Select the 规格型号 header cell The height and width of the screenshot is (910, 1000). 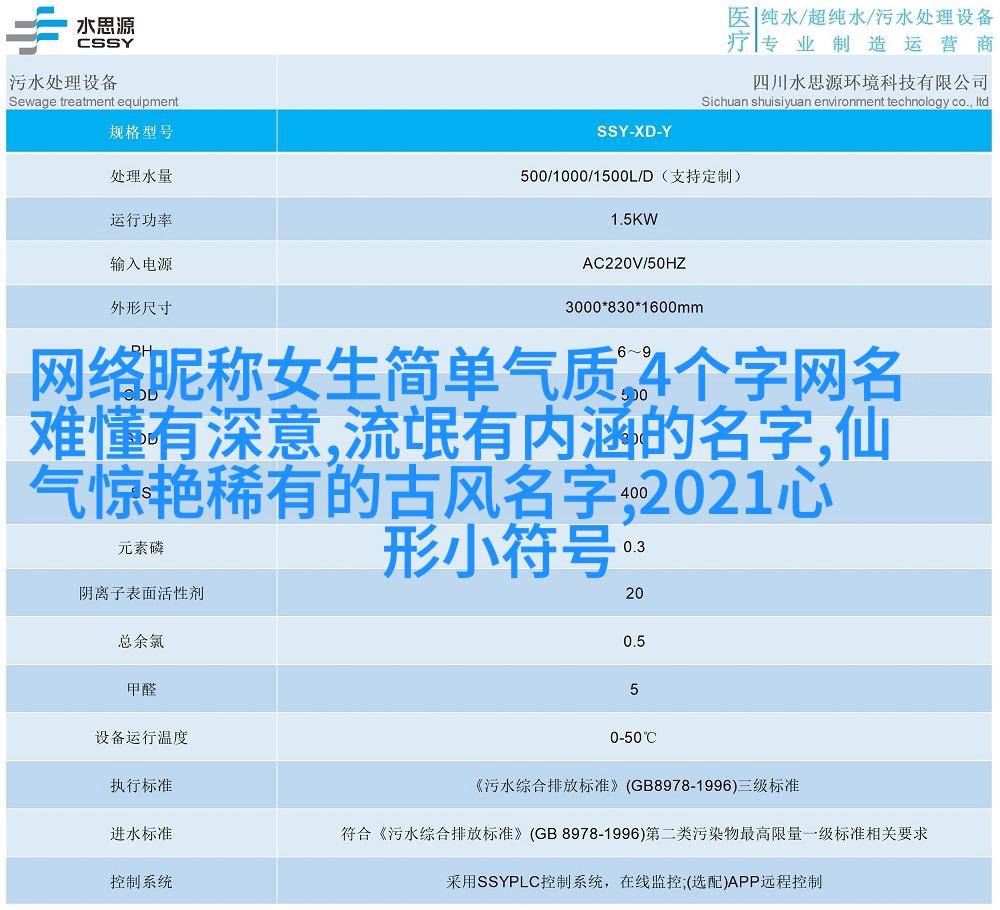point(141,132)
